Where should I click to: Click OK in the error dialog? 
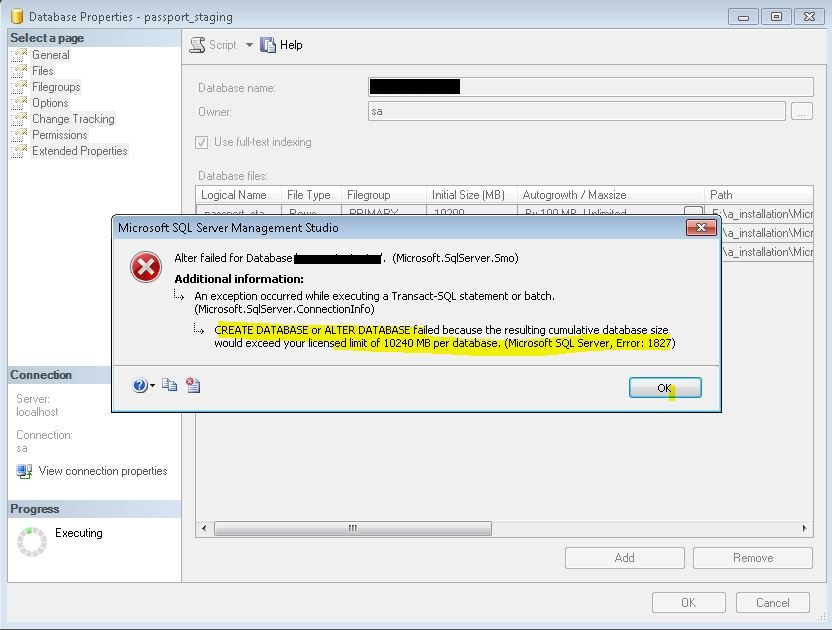(665, 387)
